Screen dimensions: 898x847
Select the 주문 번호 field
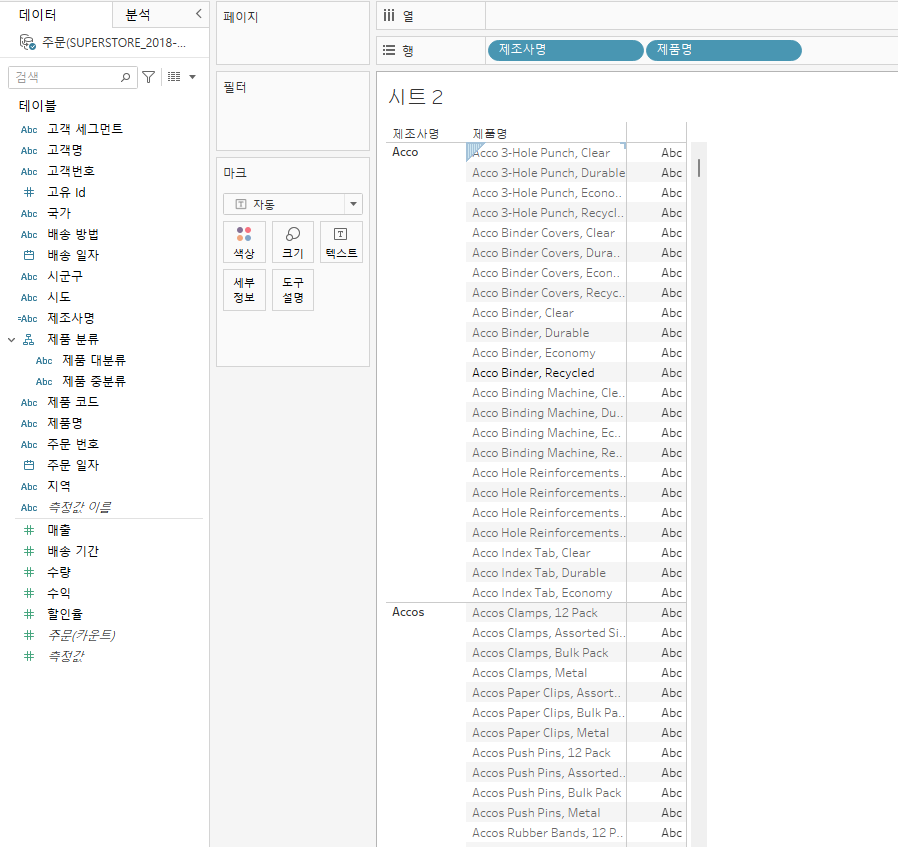pyautogui.click(x=73, y=444)
